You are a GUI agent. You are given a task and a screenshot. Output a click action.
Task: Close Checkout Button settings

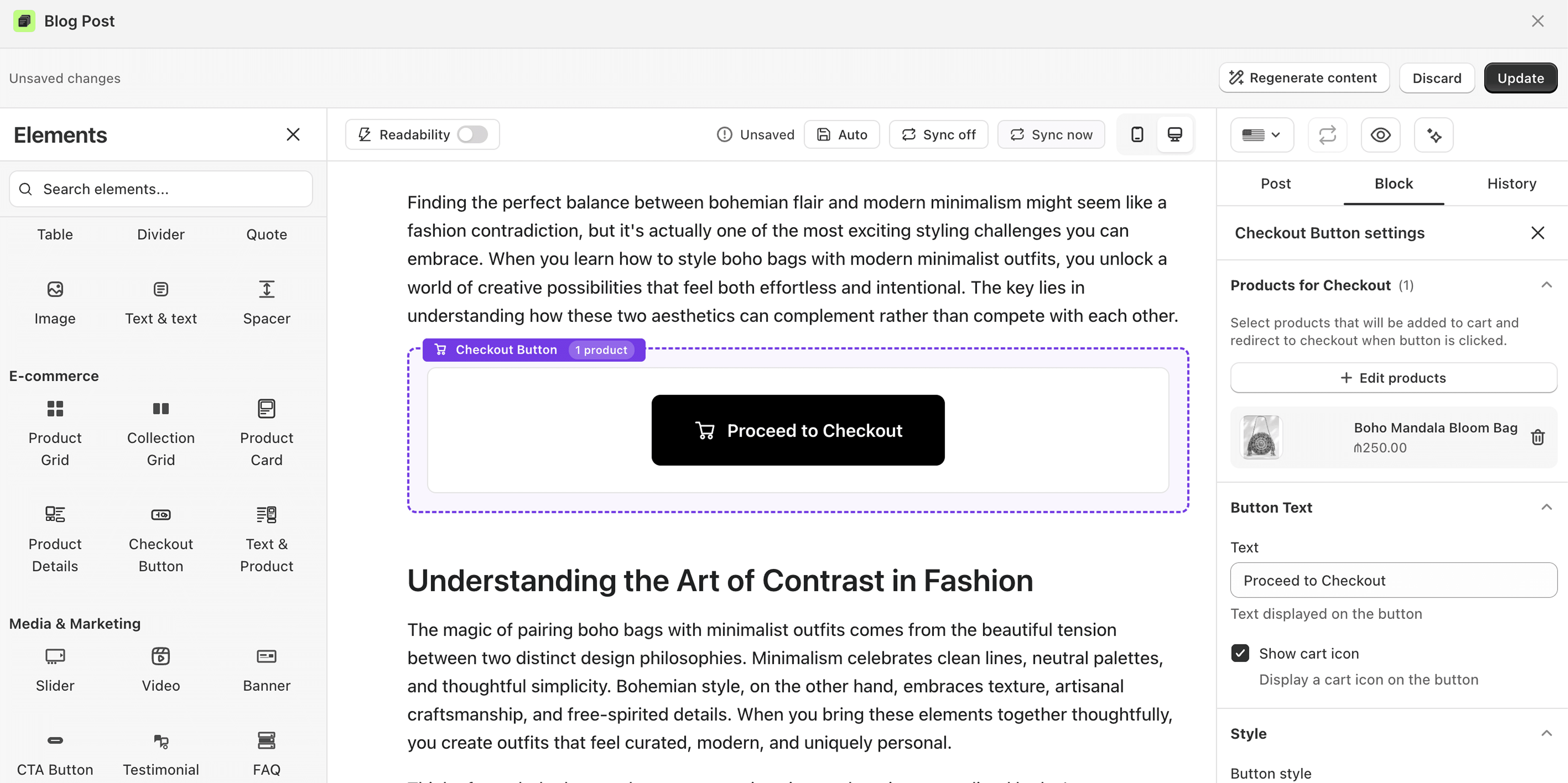tap(1538, 233)
